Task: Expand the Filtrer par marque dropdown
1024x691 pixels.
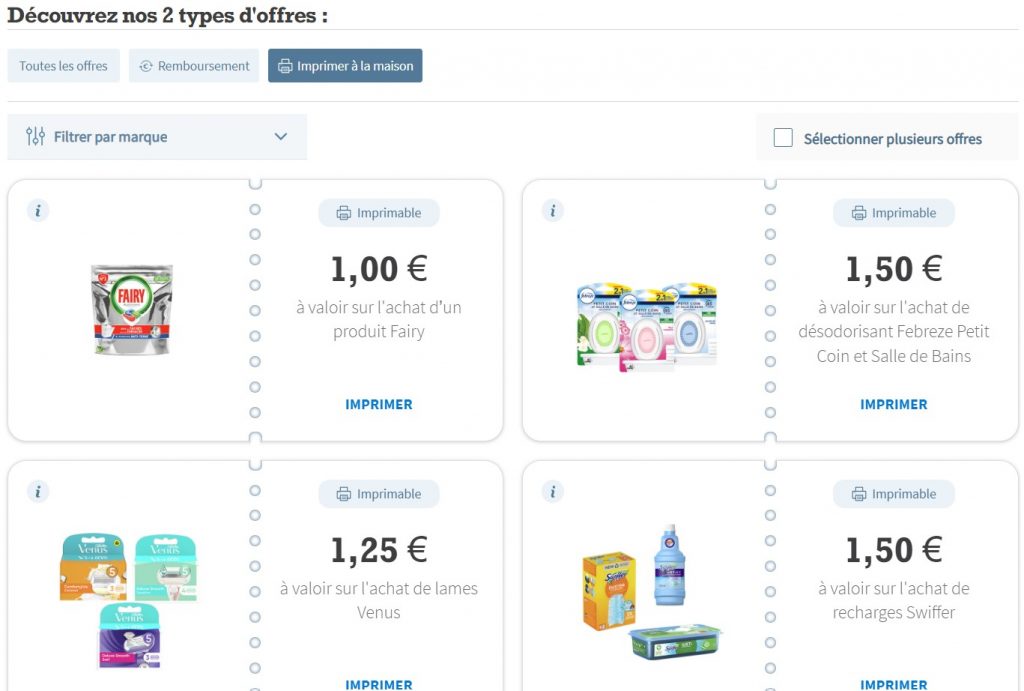Action: [157, 137]
